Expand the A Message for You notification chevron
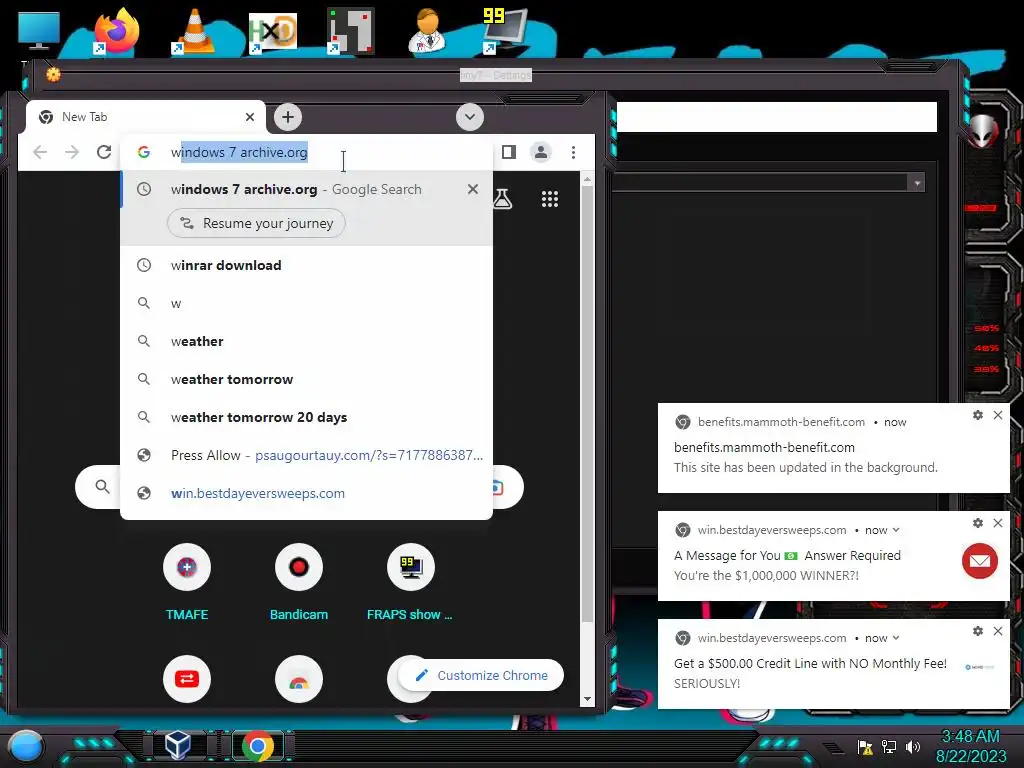 (x=896, y=530)
